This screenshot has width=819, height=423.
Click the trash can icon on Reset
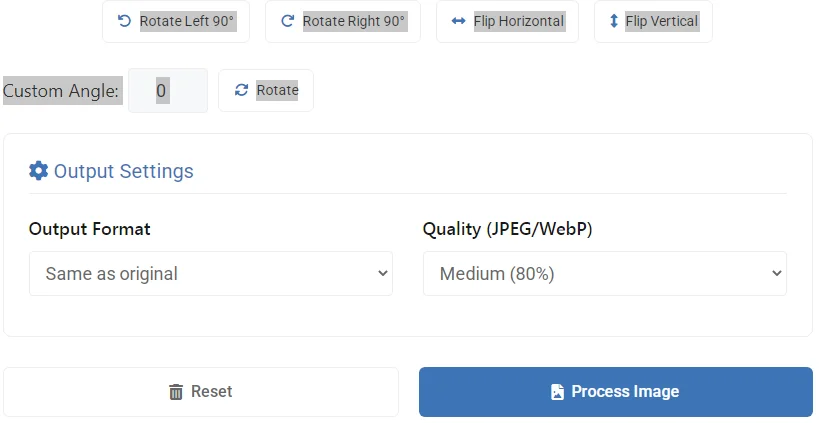pos(176,392)
